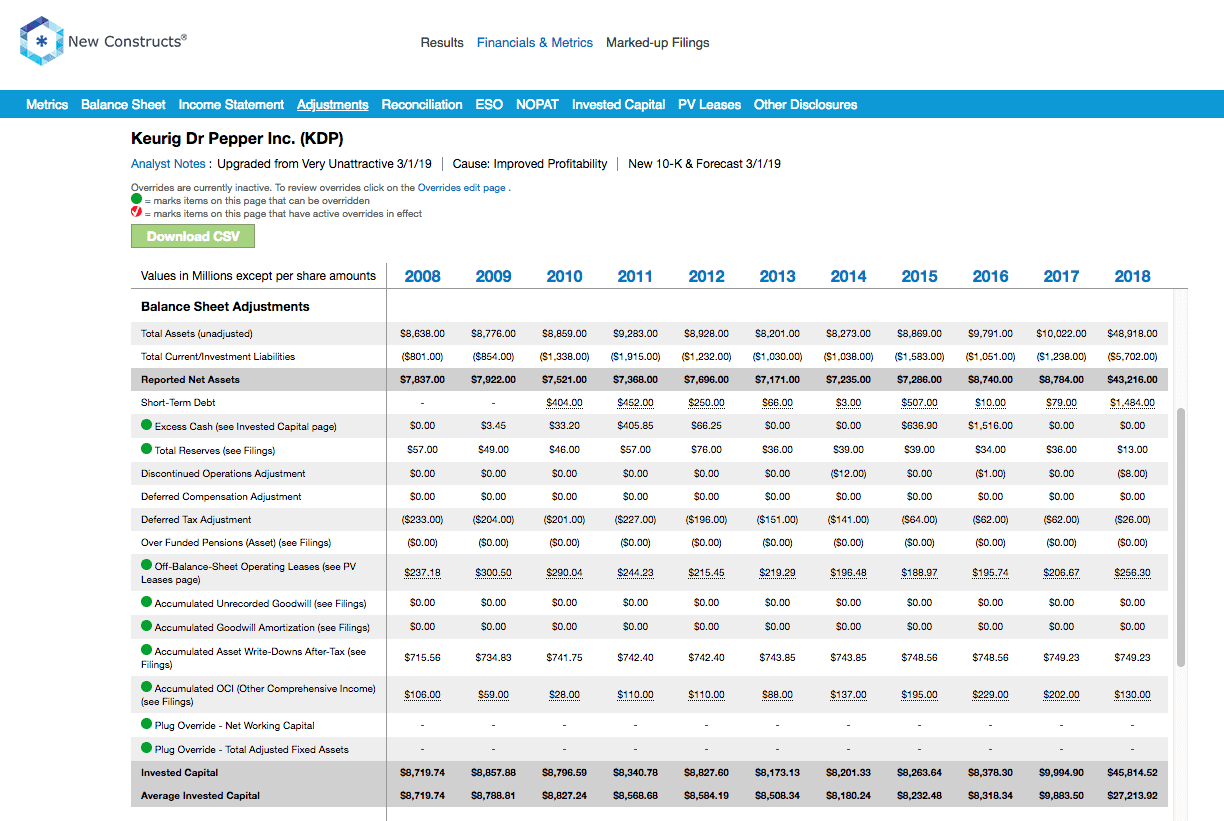Go to the PV Leases tab

click(710, 104)
